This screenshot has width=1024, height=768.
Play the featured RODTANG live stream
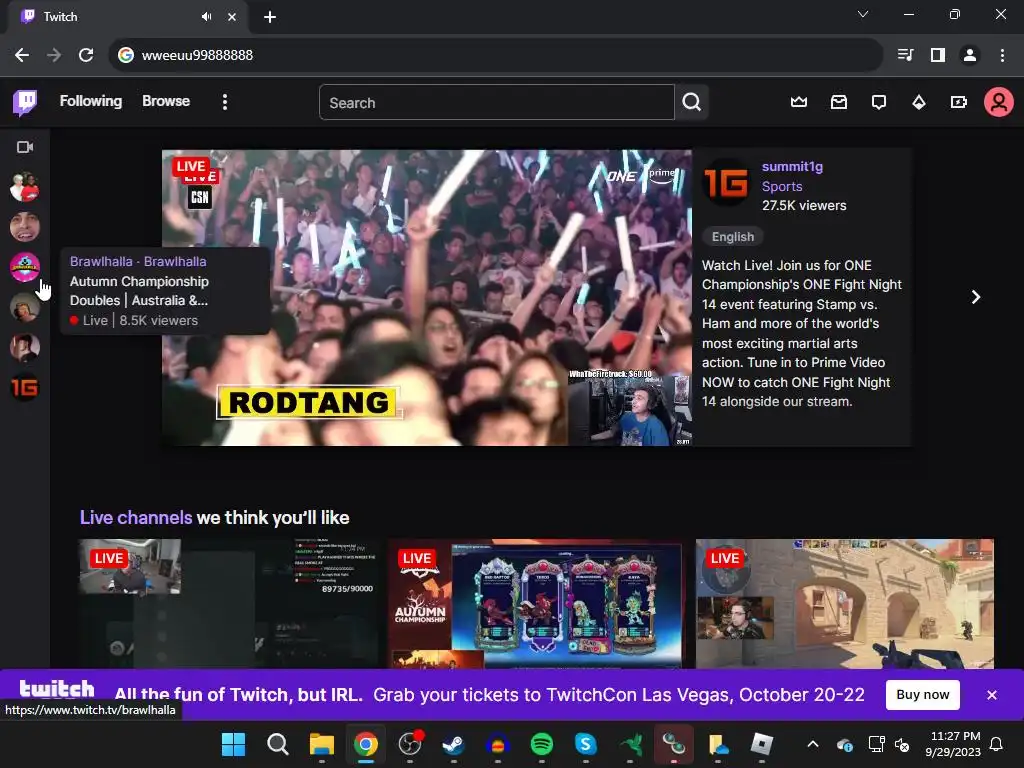point(427,298)
